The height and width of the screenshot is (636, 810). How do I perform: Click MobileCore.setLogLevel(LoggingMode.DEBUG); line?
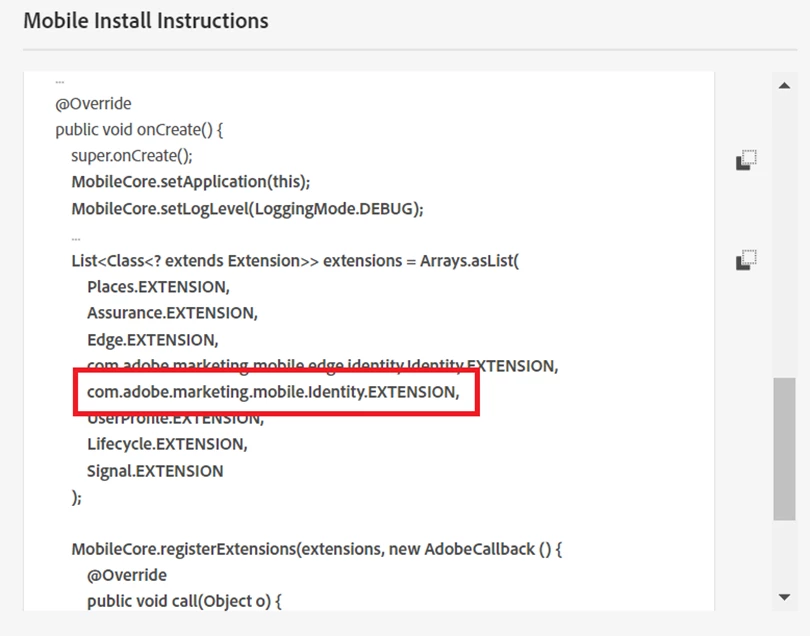(247, 209)
